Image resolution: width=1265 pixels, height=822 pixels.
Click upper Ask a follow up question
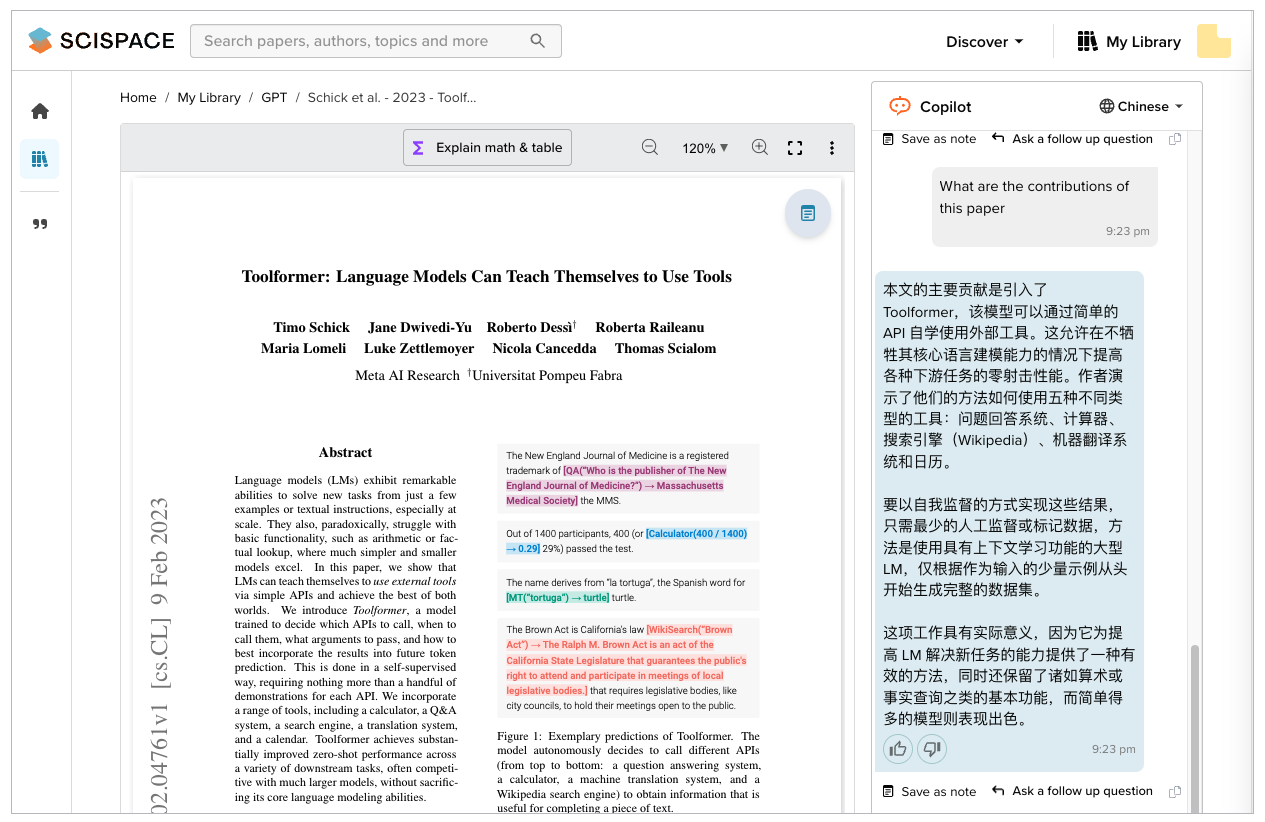coord(1072,139)
